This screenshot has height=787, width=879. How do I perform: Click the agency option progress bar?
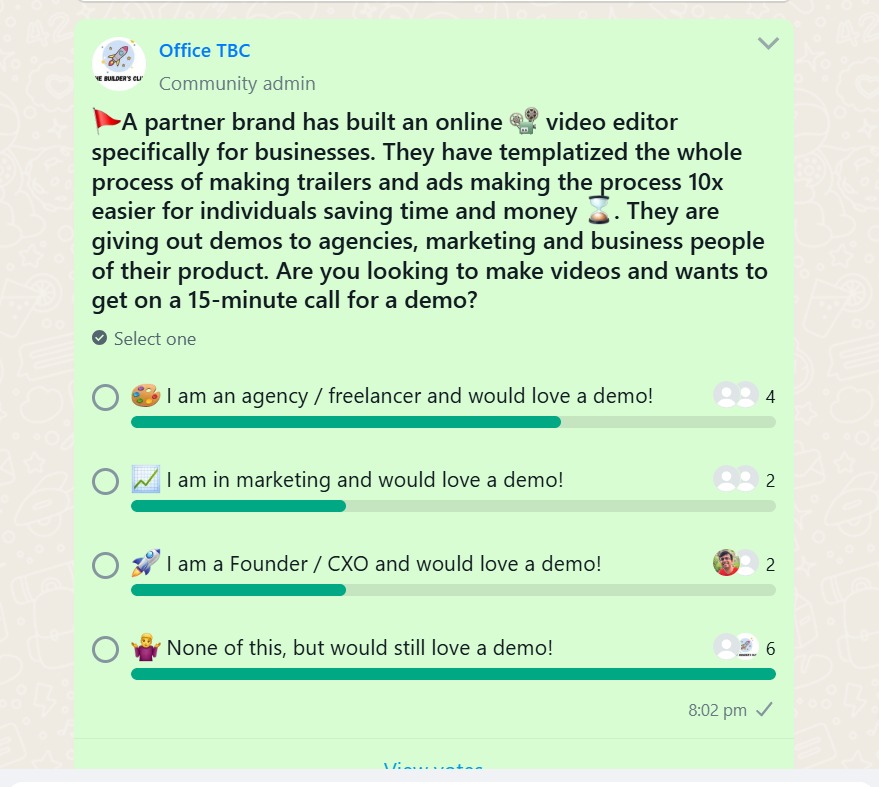tap(453, 422)
